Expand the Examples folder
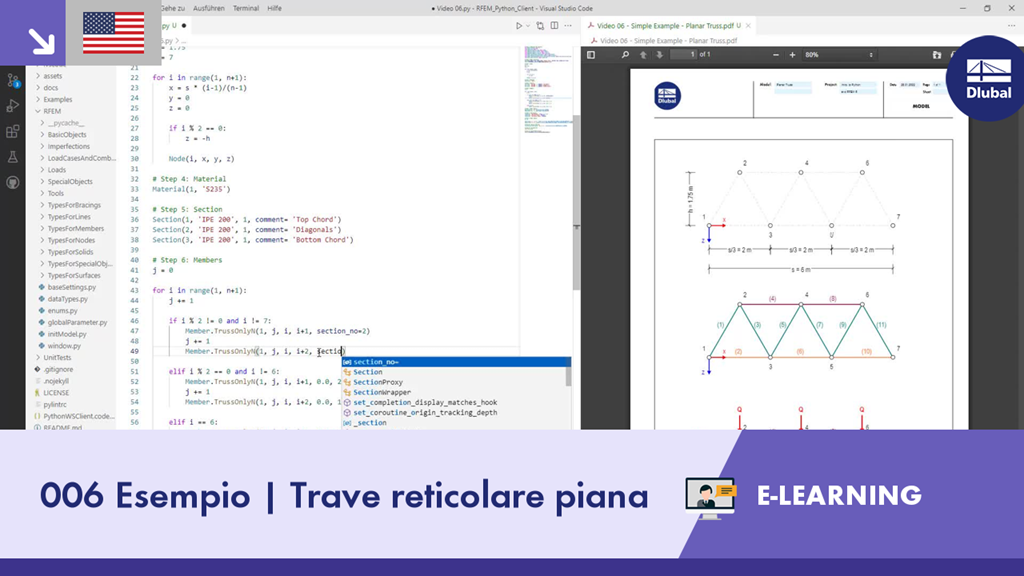Image resolution: width=1024 pixels, height=576 pixels. click(57, 99)
